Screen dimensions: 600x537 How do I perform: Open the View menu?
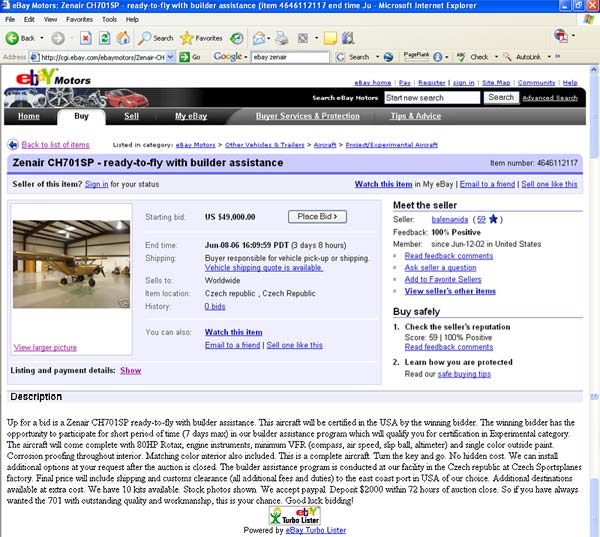coord(51,20)
